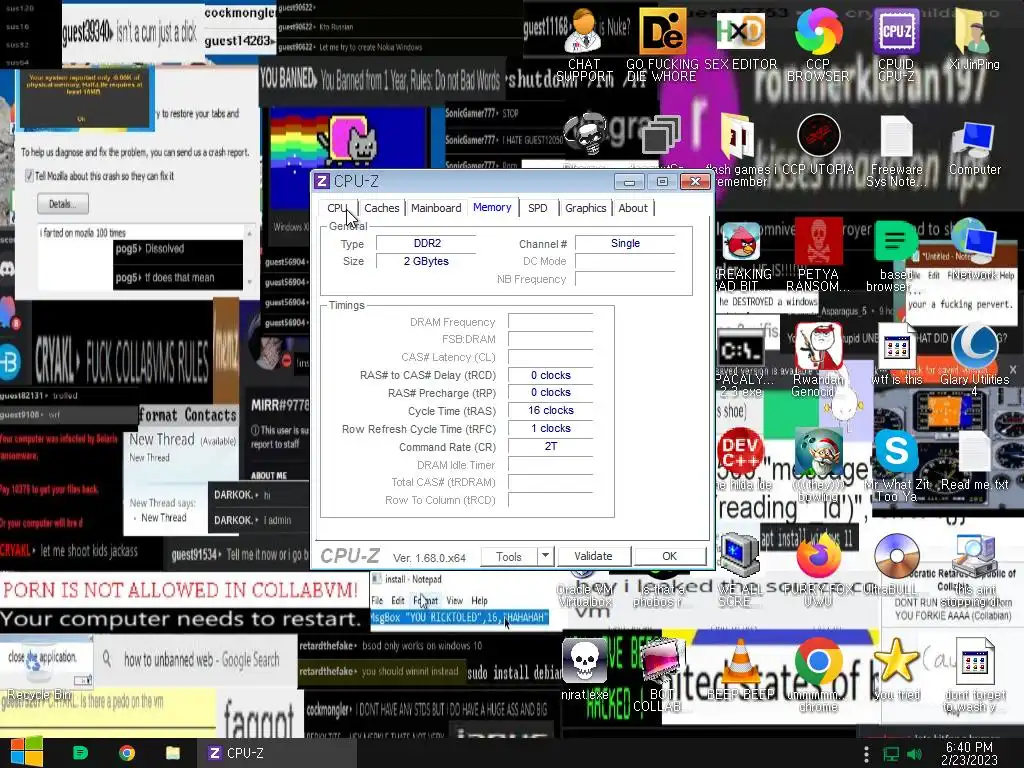
Task: Open the BOT COLLAB desktop icon
Action: pos(661,661)
